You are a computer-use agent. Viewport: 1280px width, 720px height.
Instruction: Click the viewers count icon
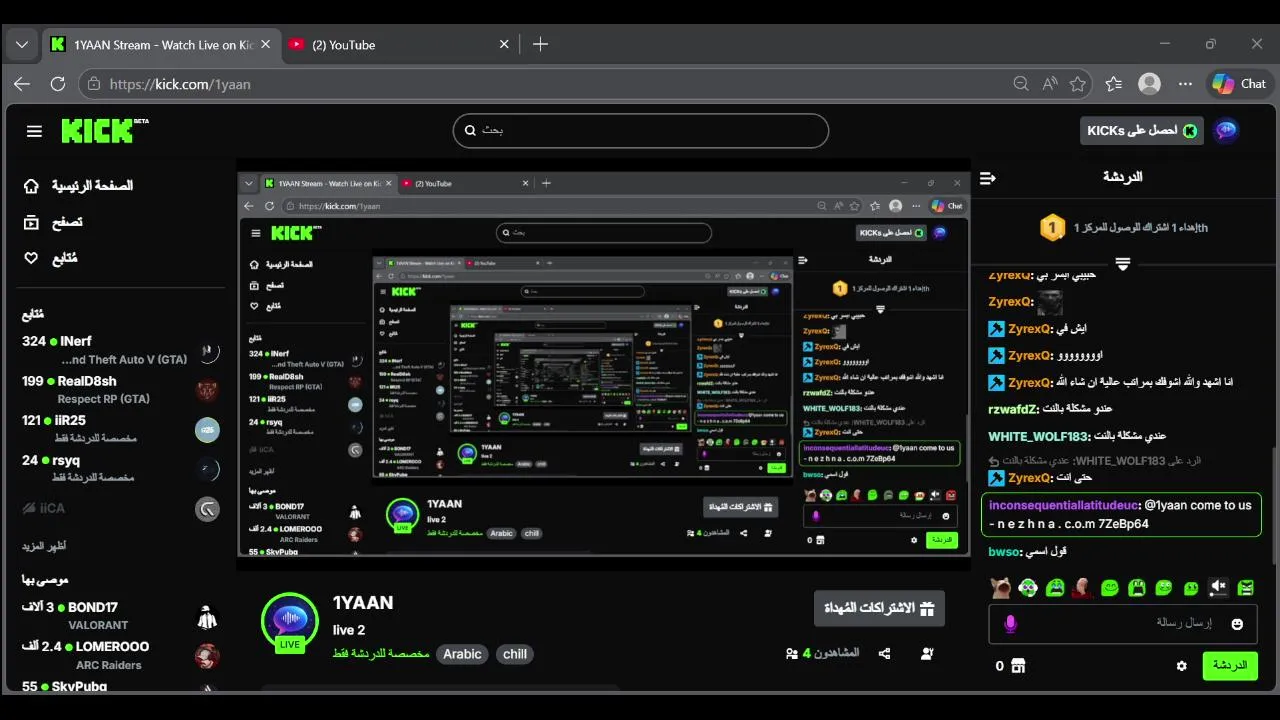pyautogui.click(x=792, y=654)
